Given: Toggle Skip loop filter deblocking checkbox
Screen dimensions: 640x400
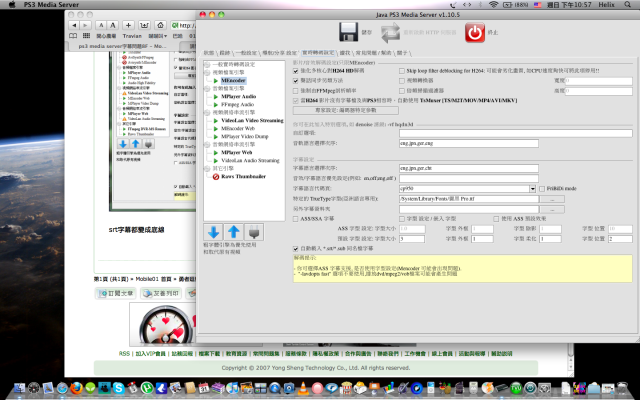Looking at the screenshot, I should pyautogui.click(x=402, y=71).
